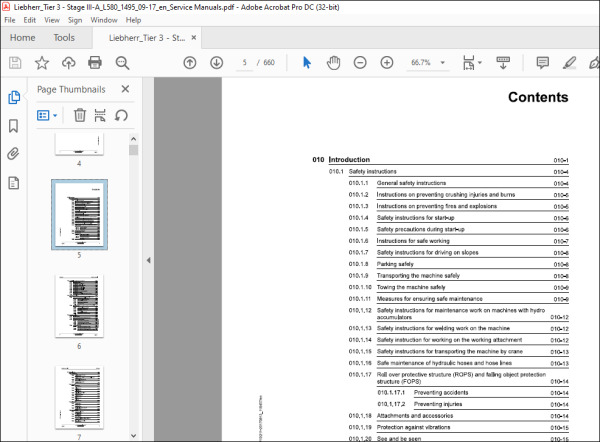Expand fit page tool dropdown arrow
The image size is (600, 442).
[x=480, y=62]
